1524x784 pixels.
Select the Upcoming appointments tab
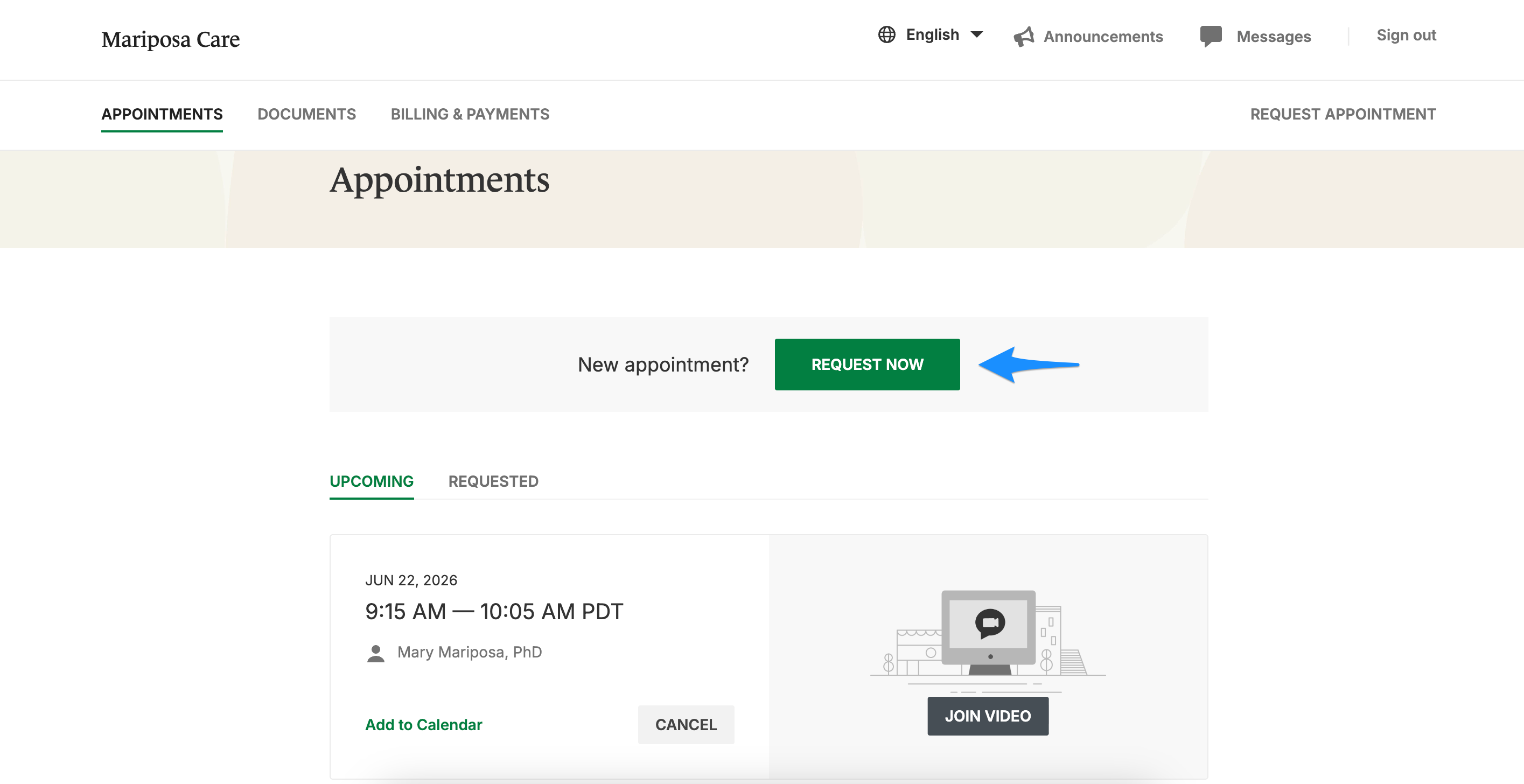[372, 481]
